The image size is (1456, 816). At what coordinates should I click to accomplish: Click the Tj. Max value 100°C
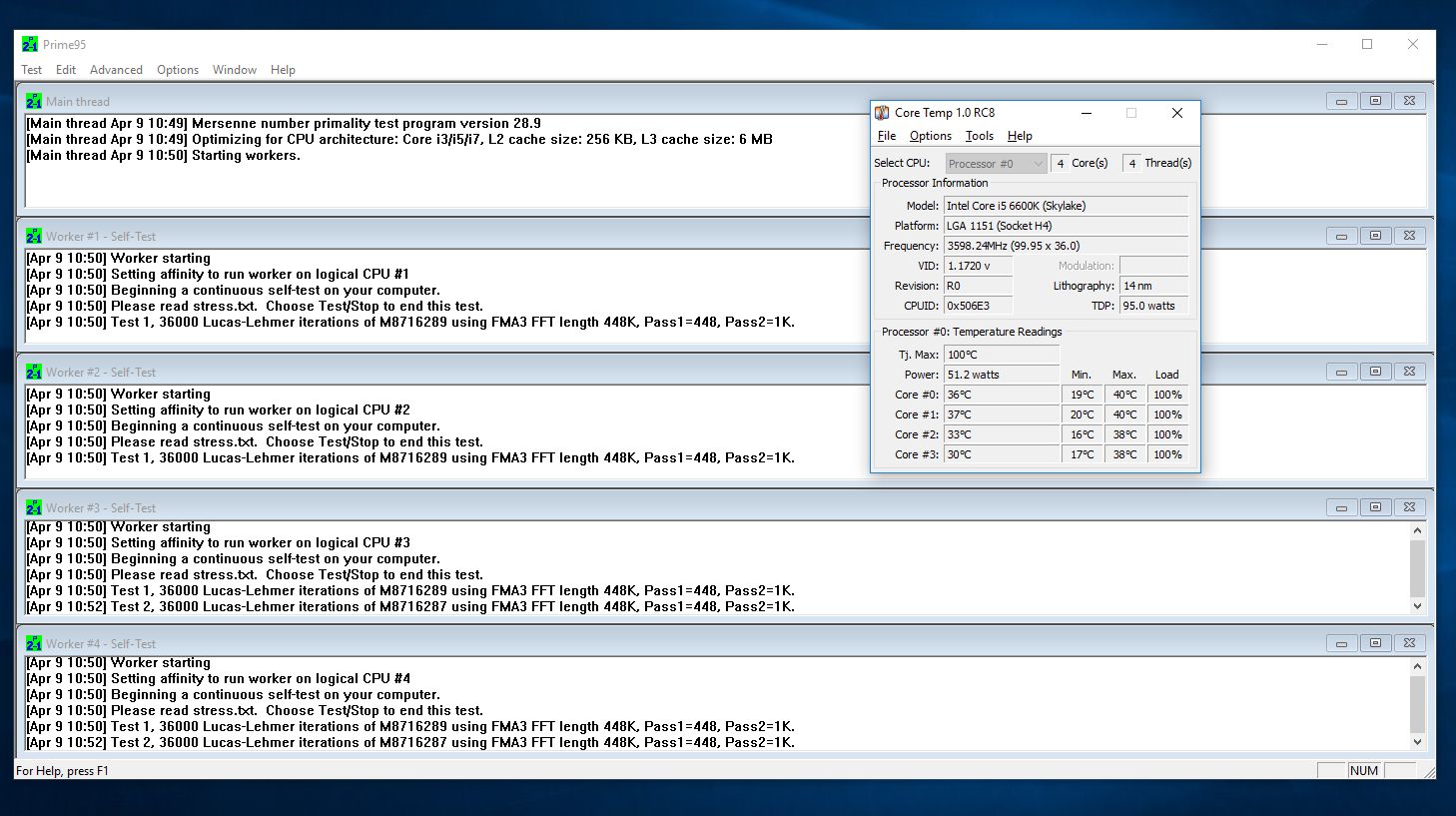point(1002,355)
